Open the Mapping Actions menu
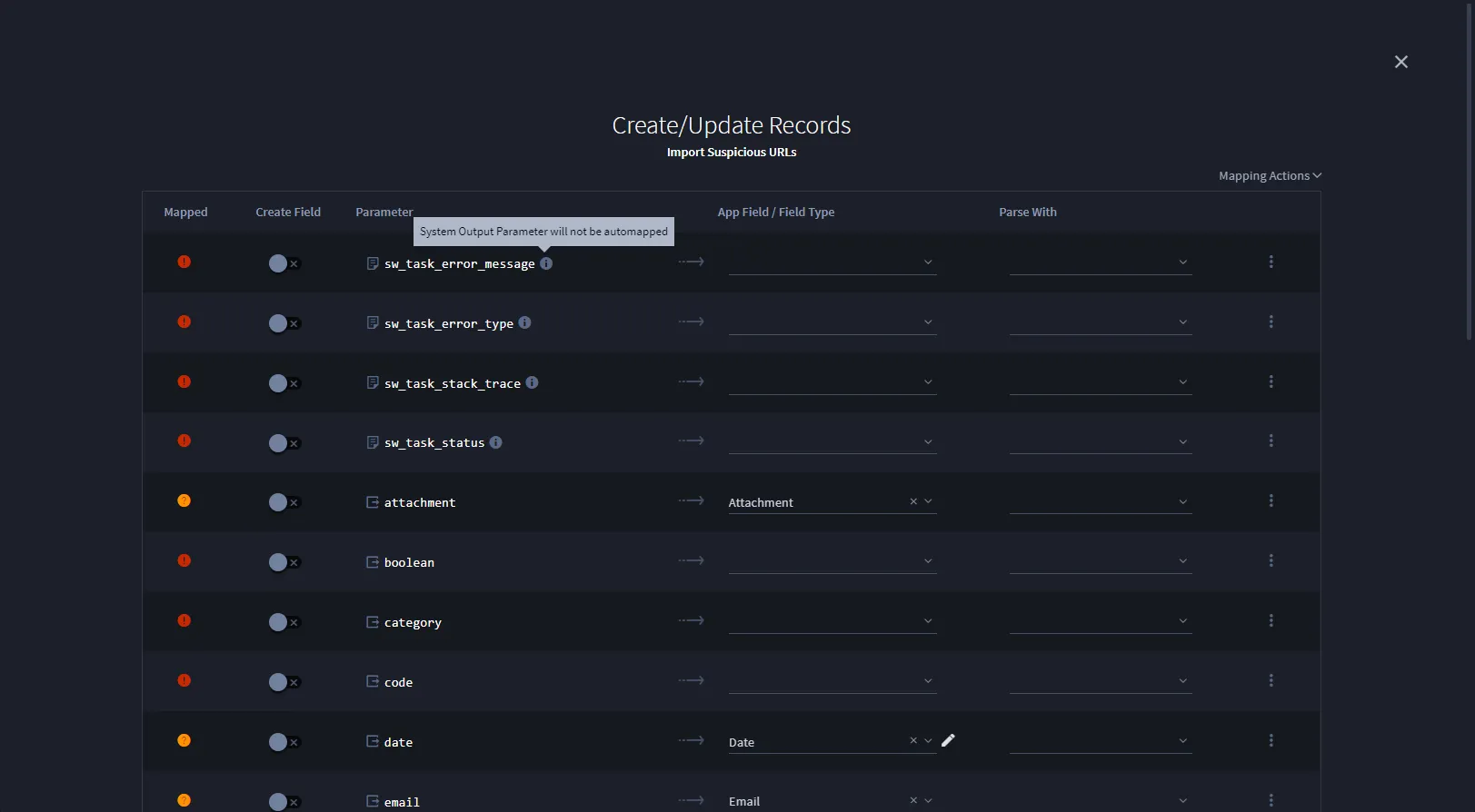 tap(1270, 176)
